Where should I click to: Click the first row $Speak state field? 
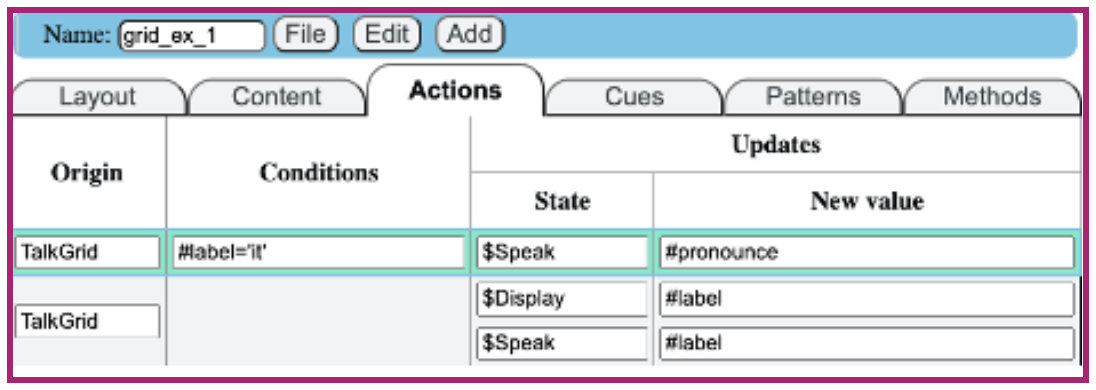563,252
